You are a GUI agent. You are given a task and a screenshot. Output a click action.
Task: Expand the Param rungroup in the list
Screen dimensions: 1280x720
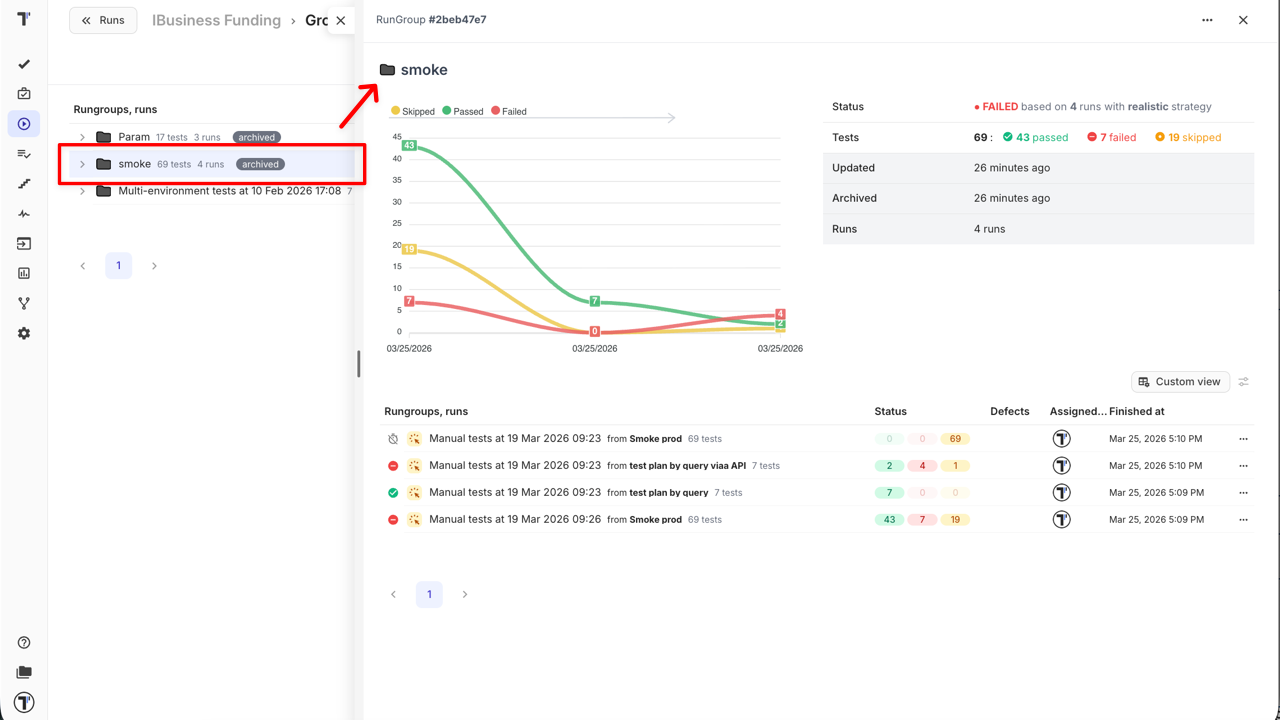click(83, 137)
